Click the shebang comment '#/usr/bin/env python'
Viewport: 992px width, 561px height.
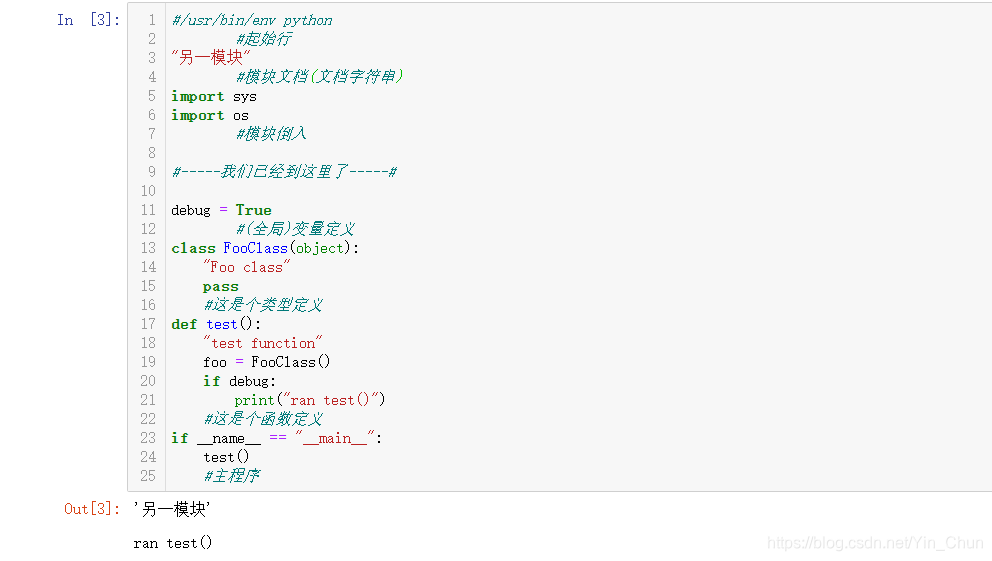click(252, 20)
